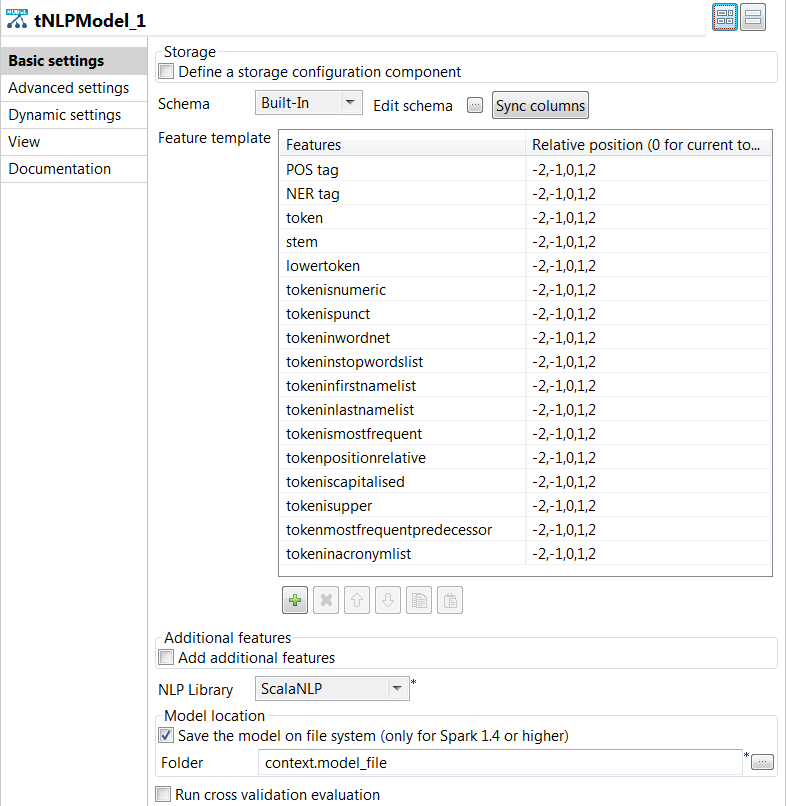Enable Run cross validation evaluation
Screen dimensions: 786x806
pyautogui.click(x=163, y=794)
